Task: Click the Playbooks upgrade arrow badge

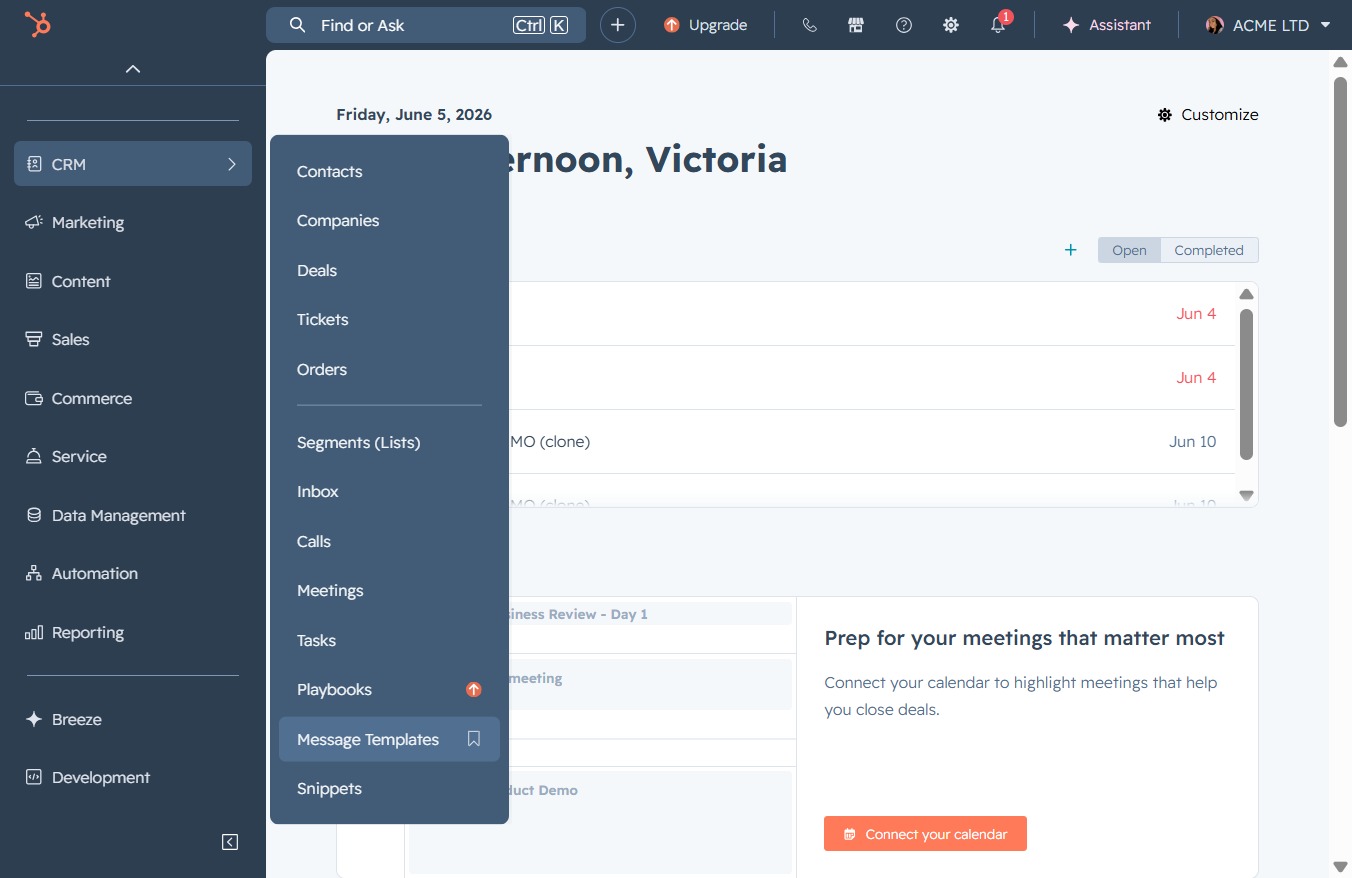Action: pyautogui.click(x=474, y=689)
